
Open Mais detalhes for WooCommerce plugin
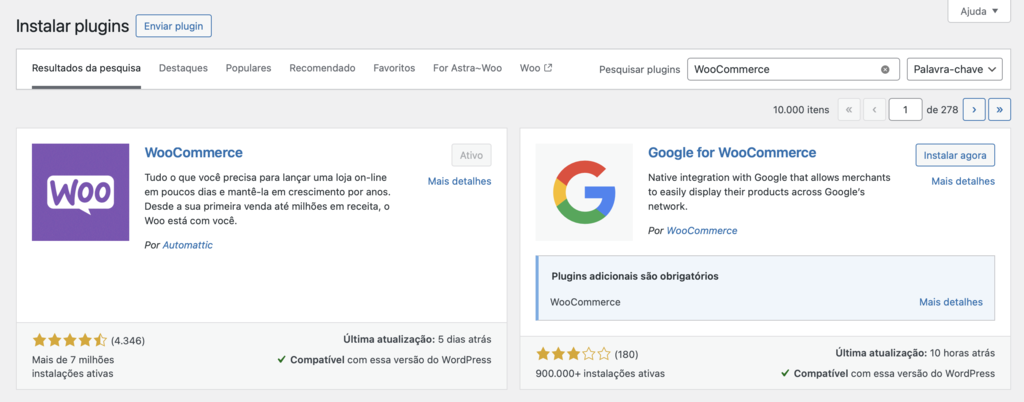(460, 181)
